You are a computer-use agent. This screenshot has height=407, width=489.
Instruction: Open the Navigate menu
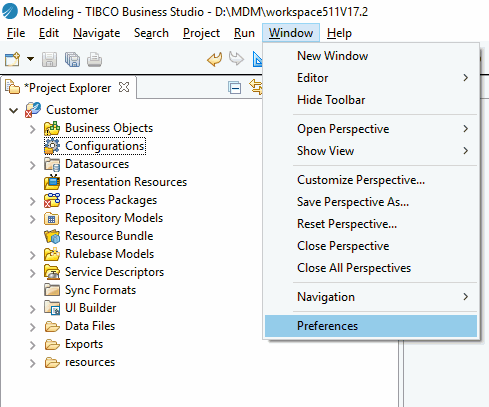click(97, 33)
